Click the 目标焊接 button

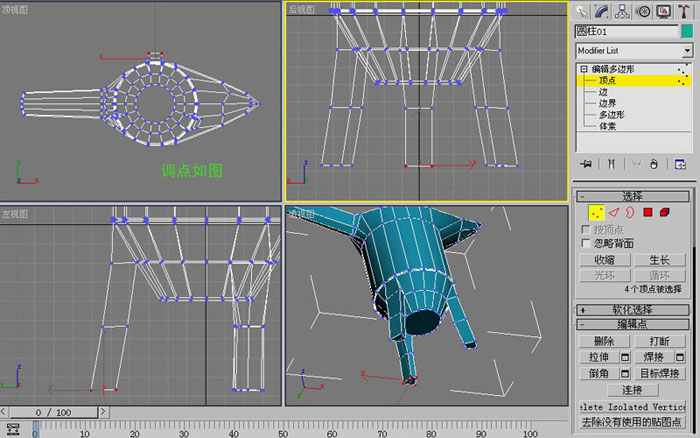tap(660, 373)
